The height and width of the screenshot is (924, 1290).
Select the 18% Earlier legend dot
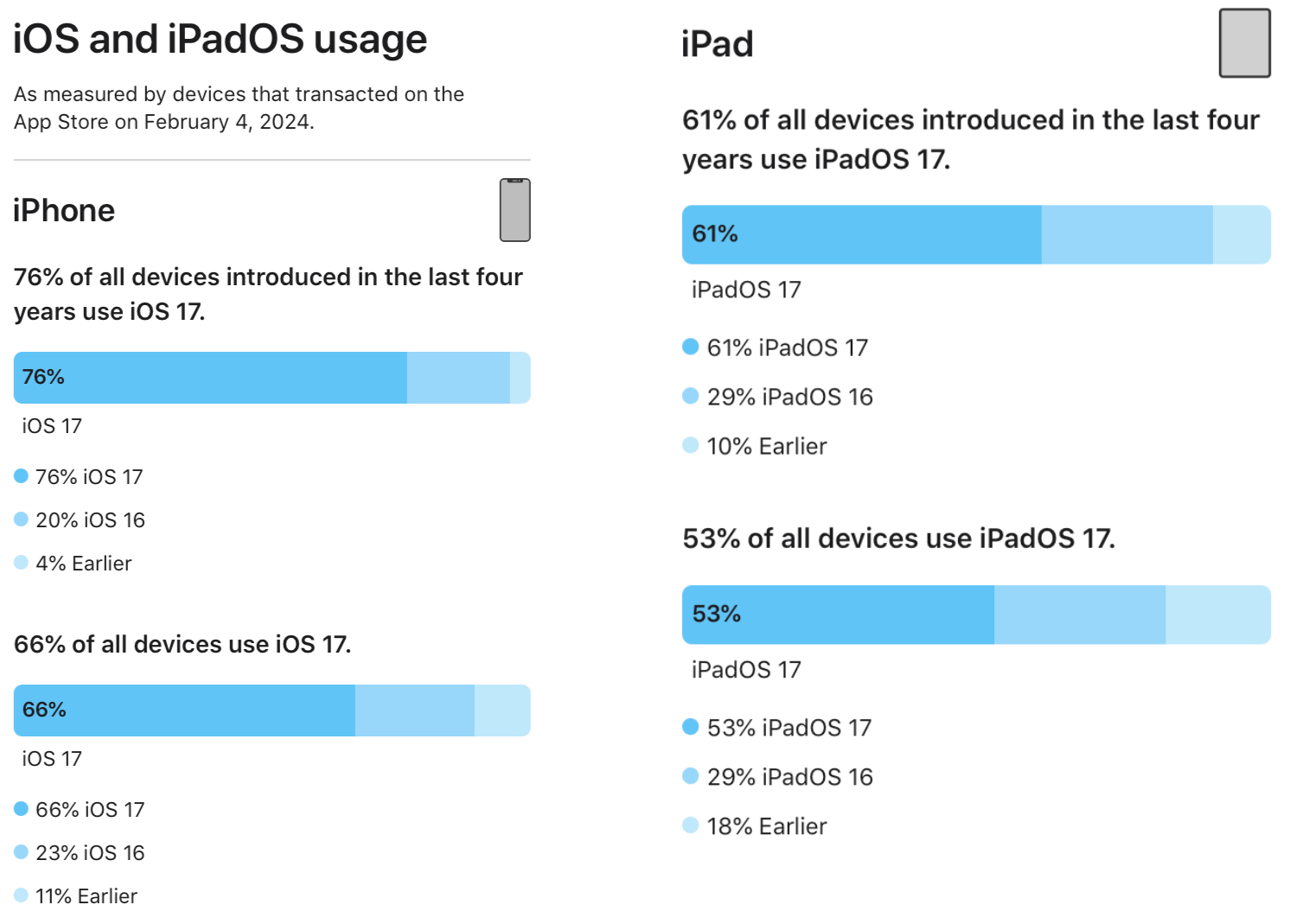click(x=690, y=825)
